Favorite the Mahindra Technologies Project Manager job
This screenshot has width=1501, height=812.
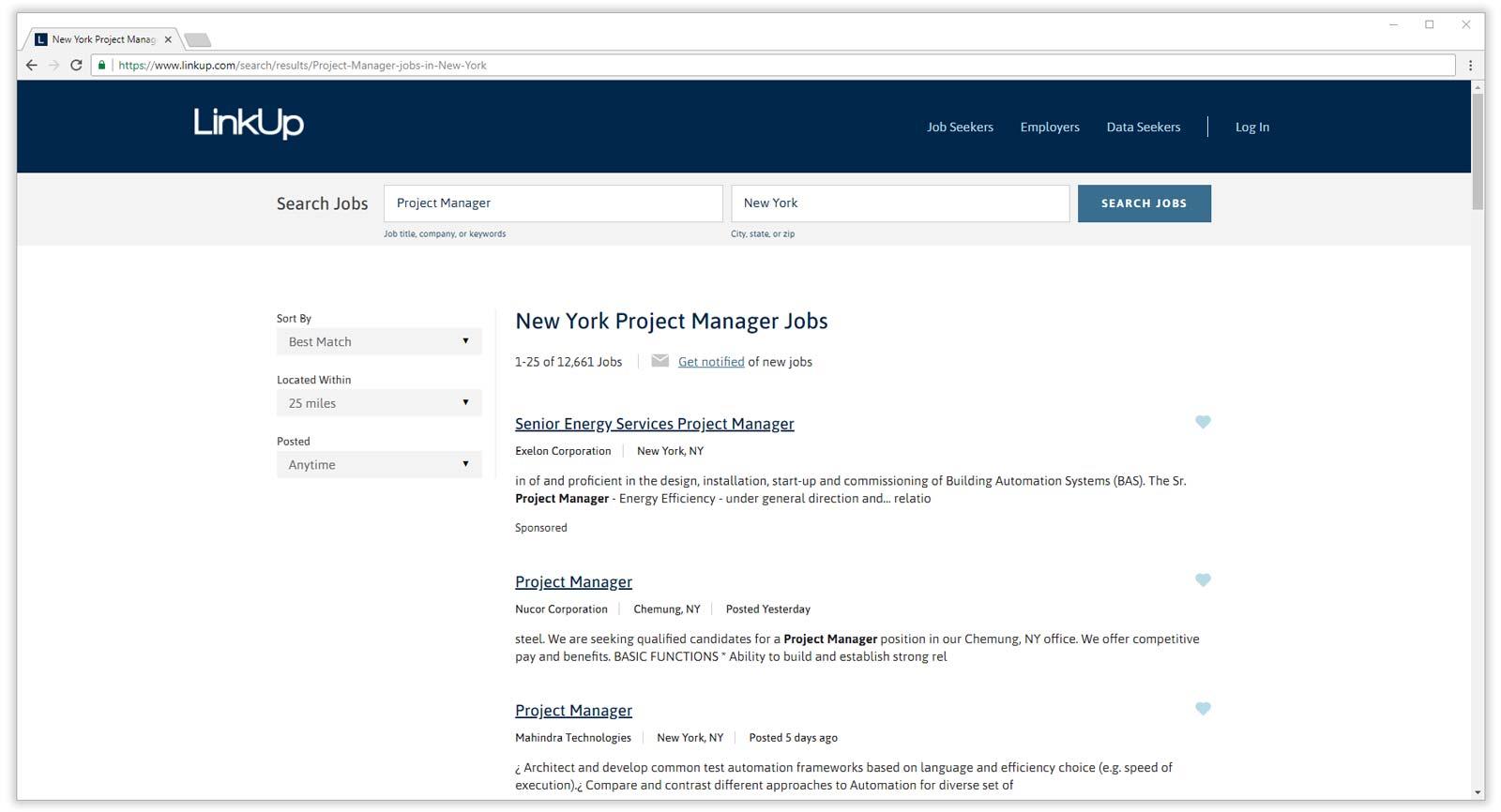point(1203,709)
